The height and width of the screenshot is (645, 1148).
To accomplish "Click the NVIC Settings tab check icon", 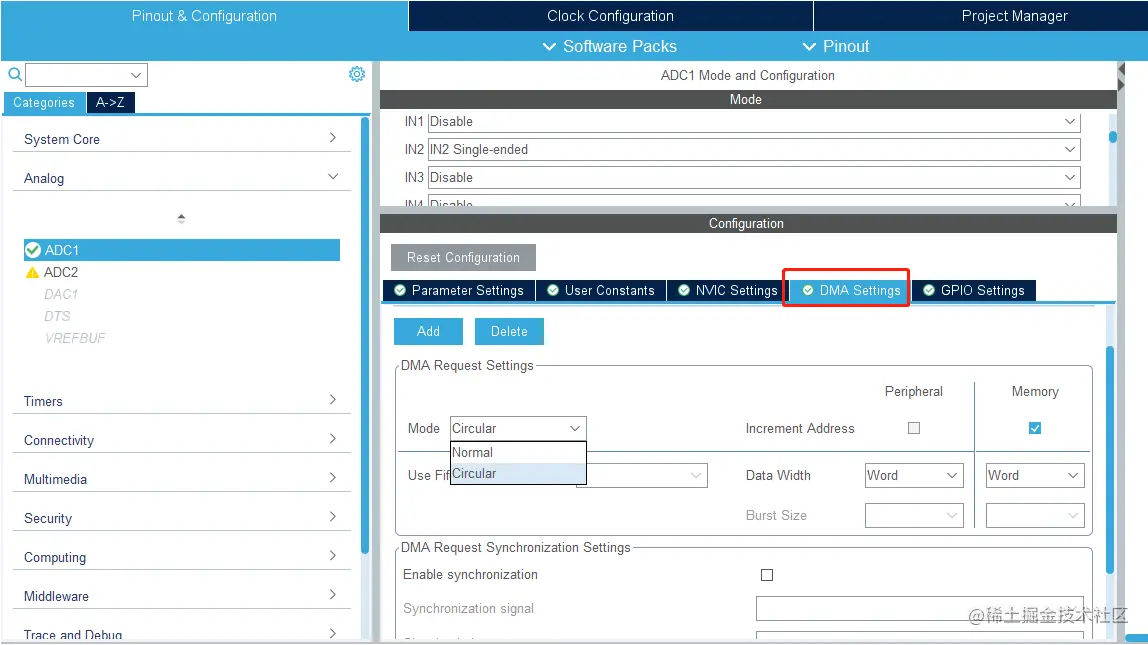I will coord(684,290).
